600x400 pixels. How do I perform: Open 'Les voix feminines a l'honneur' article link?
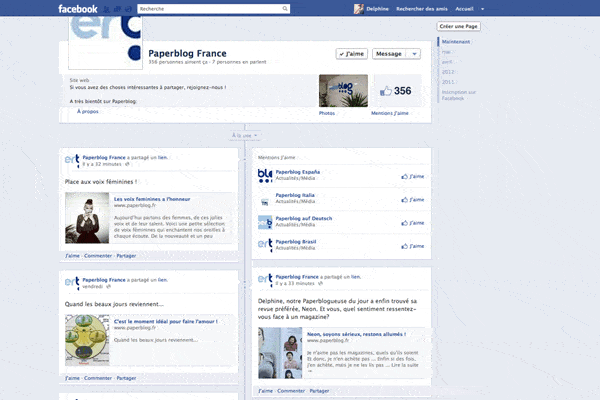point(152,199)
